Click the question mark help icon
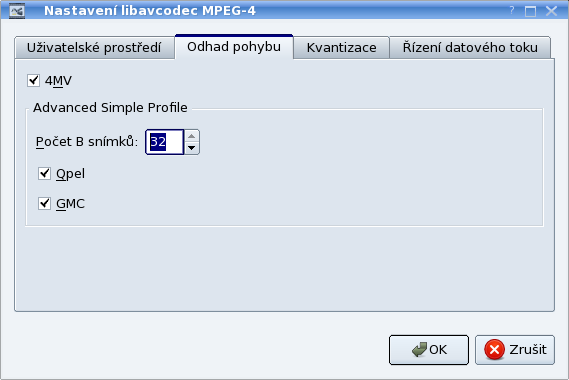This screenshot has width=569, height=380. (512, 11)
